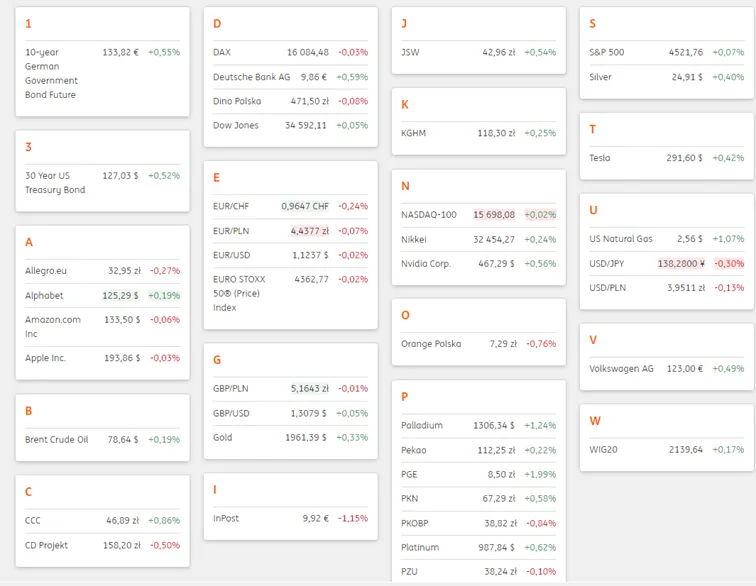The width and height of the screenshot is (756, 586).
Task: Select the EUR/PLN currency pair
Action: 290,231
